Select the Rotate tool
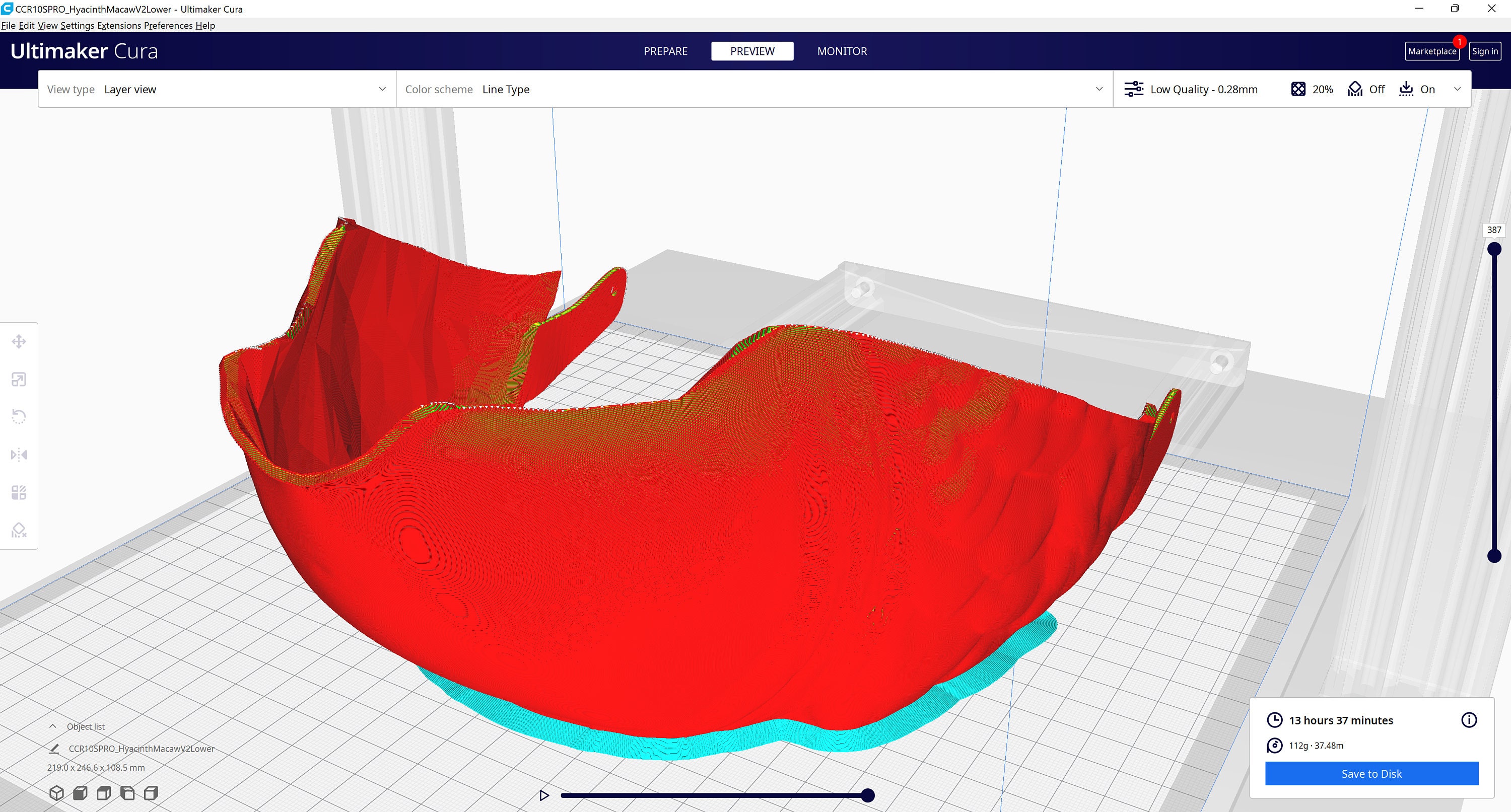Image resolution: width=1511 pixels, height=812 pixels. point(19,416)
